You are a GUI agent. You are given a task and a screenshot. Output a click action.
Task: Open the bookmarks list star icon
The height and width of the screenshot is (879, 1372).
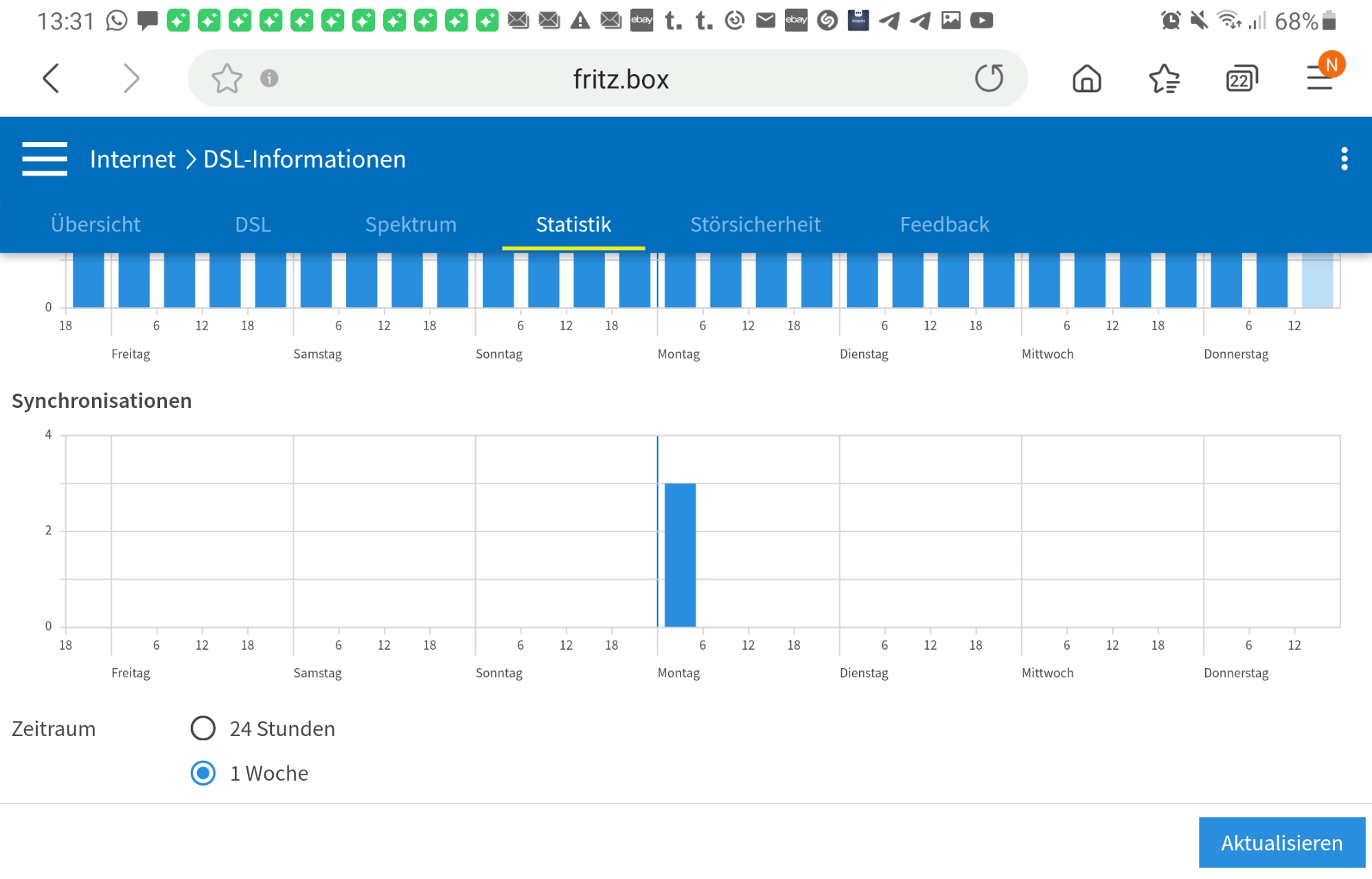[x=1164, y=78]
